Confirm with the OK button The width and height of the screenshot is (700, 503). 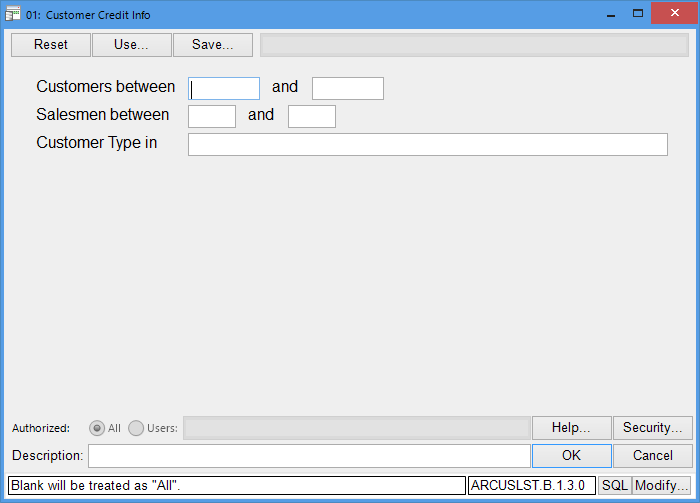coord(571,456)
